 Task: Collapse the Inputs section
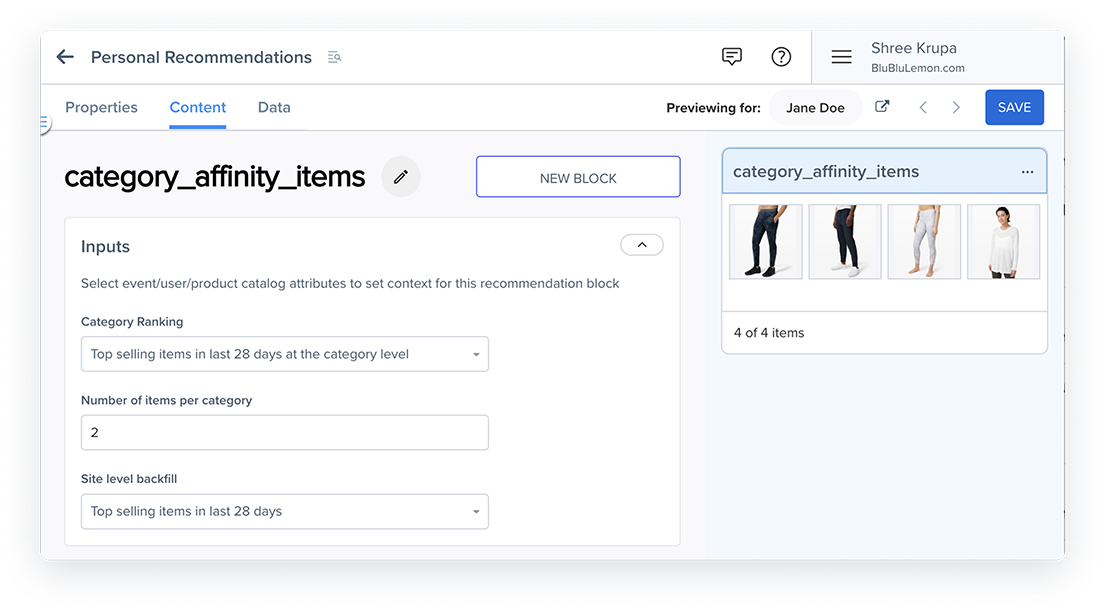pyautogui.click(x=641, y=245)
